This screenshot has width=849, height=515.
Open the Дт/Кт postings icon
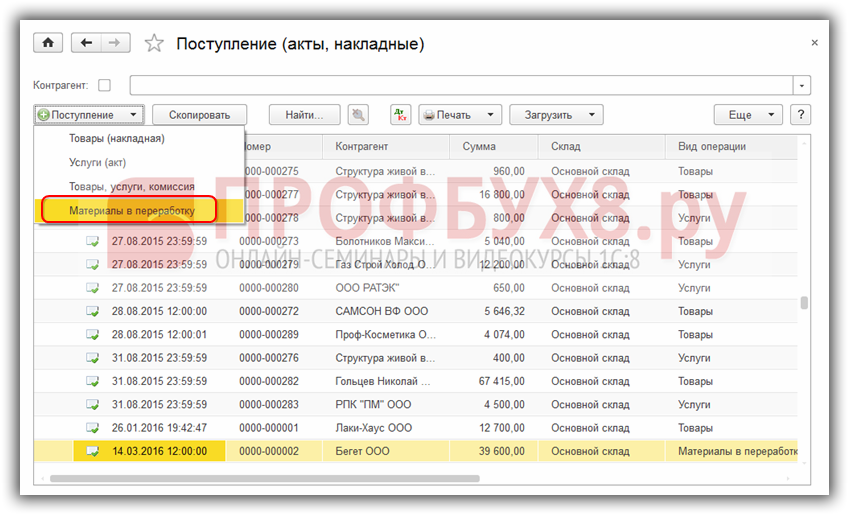400,115
